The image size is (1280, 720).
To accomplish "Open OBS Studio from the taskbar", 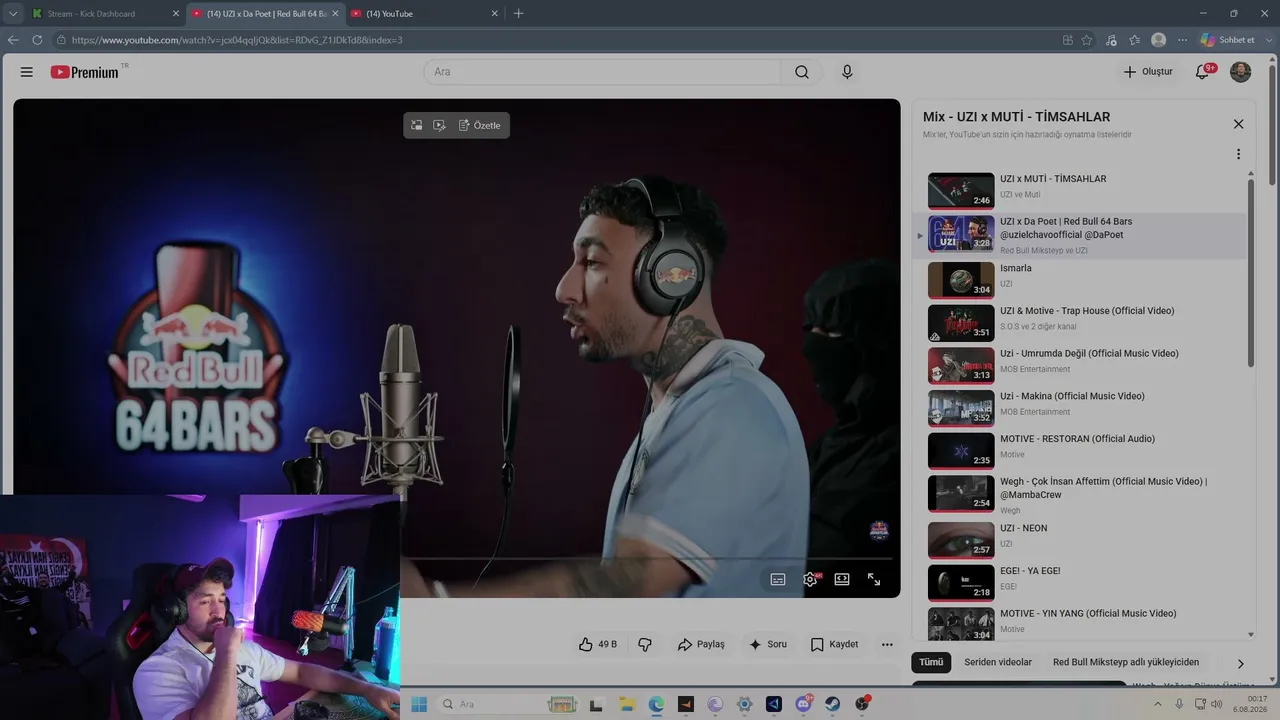I will 862,704.
